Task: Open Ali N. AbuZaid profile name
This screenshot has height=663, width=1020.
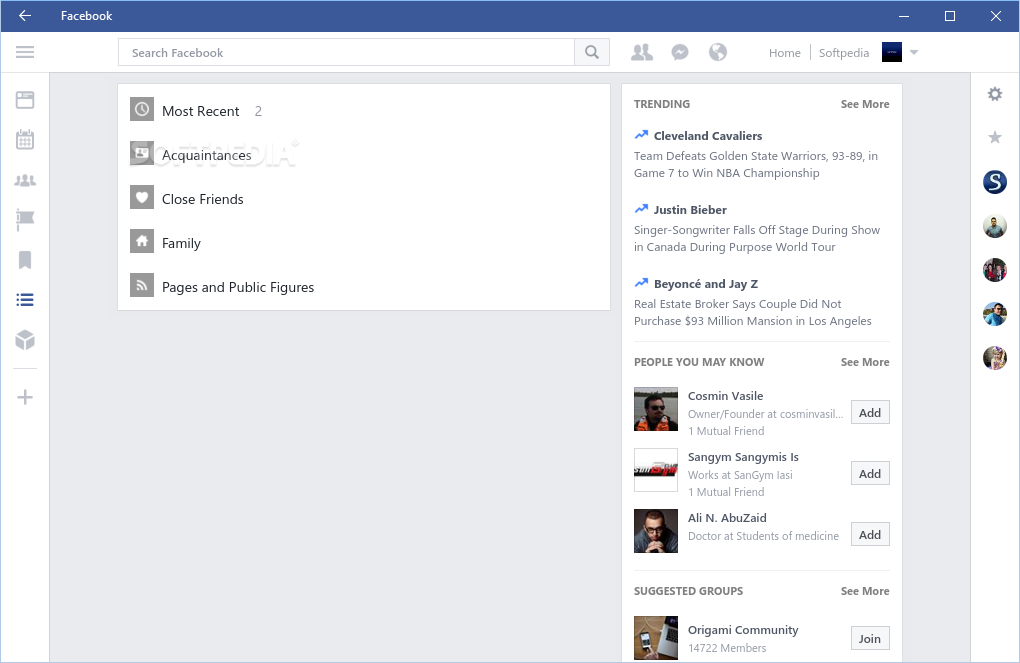Action: point(727,518)
